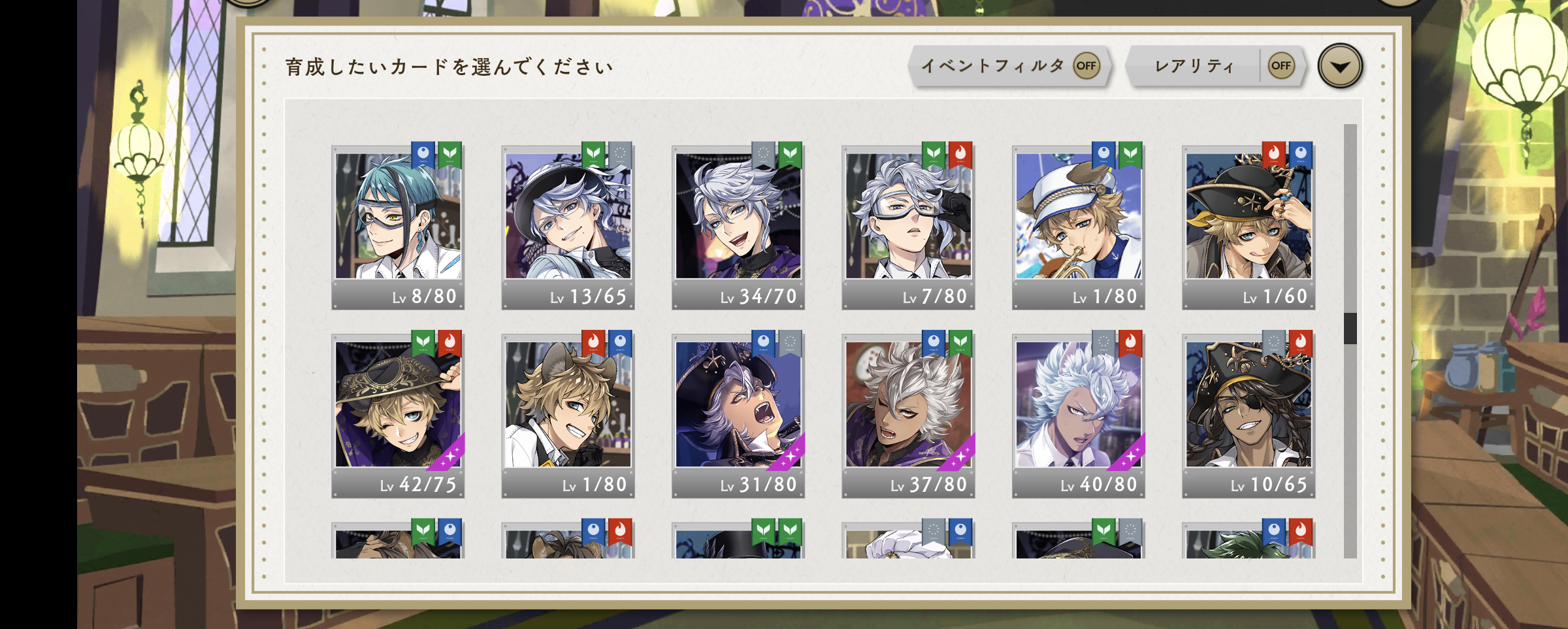Click the water element icon on Lv 8/80 card
This screenshot has width=1568, height=629.
(x=423, y=154)
